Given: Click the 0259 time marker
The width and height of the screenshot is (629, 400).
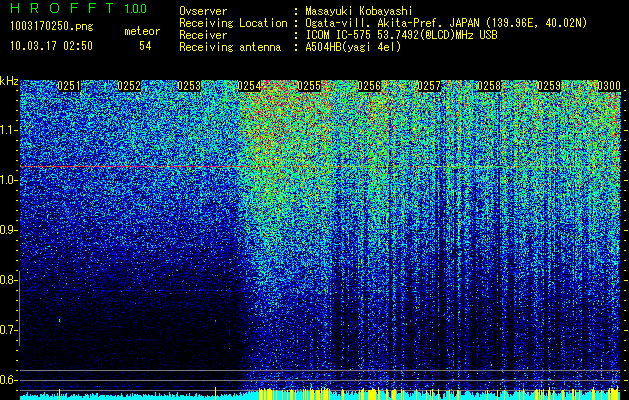Looking at the screenshot, I should pyautogui.click(x=549, y=86).
